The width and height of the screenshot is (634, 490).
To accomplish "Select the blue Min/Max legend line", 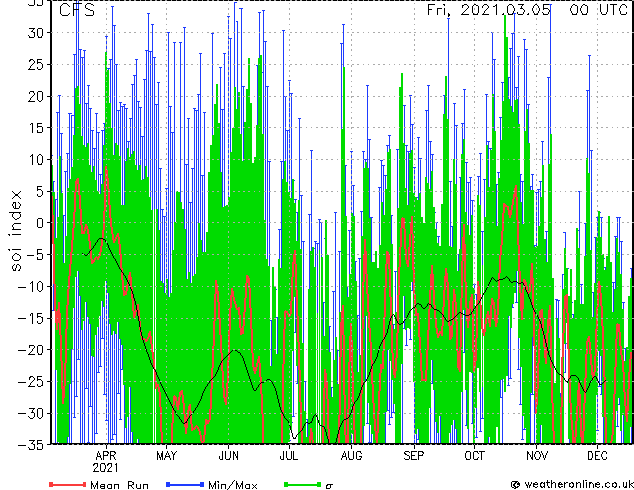I will tap(185, 484).
